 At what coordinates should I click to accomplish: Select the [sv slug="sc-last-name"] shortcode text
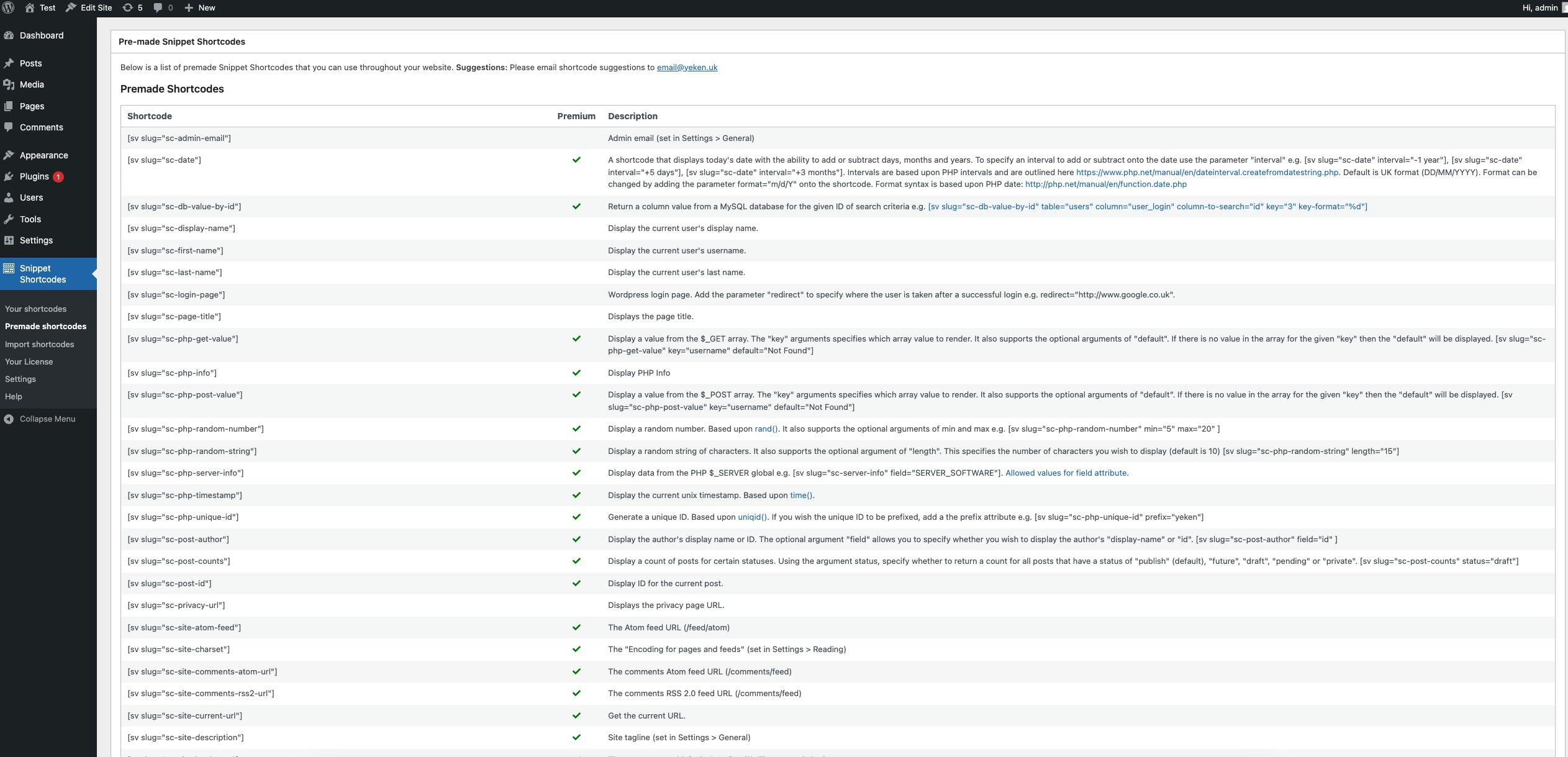[174, 272]
